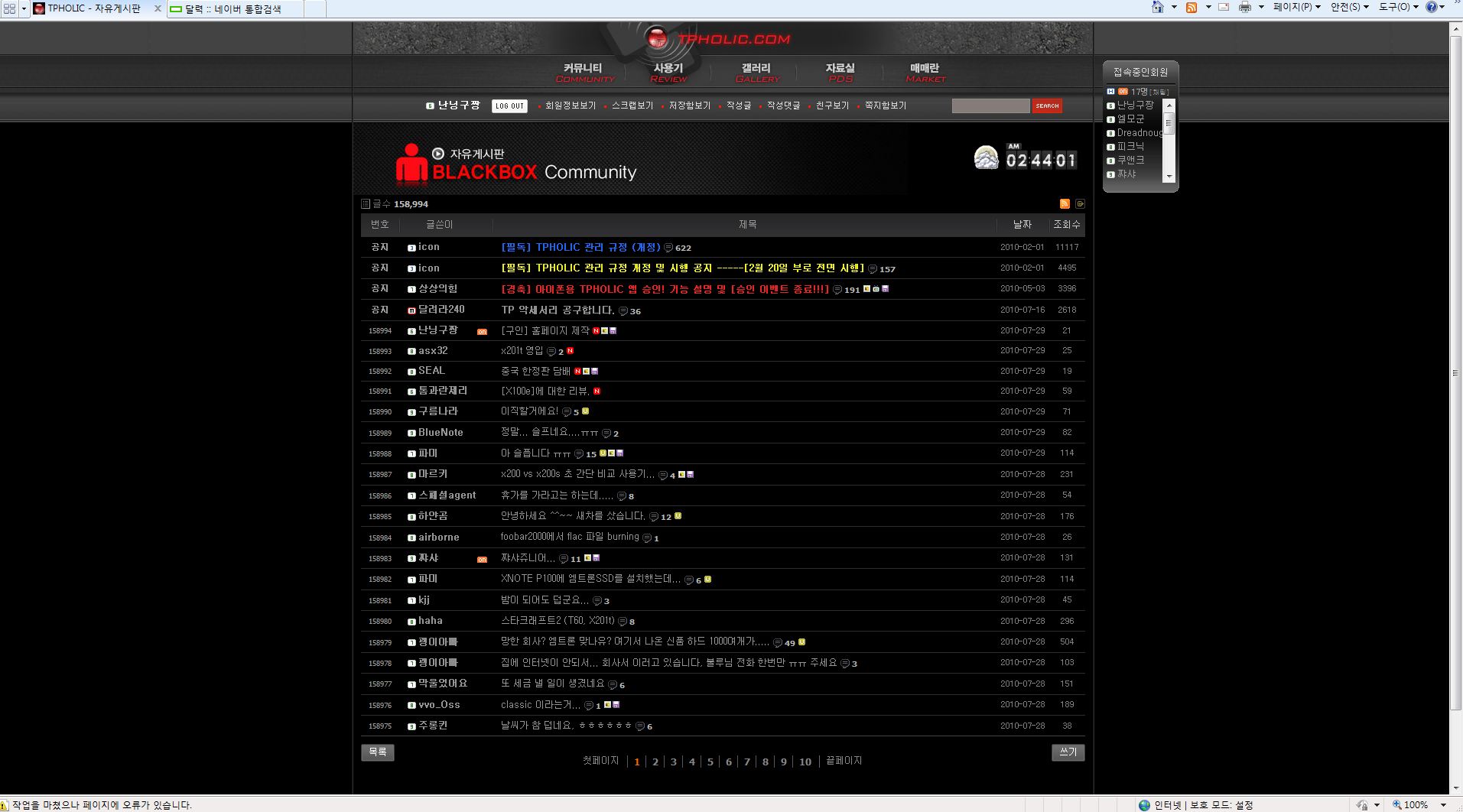Click the online members list scrollbar down arrow
This screenshot has width=1463, height=812.
point(1169,177)
